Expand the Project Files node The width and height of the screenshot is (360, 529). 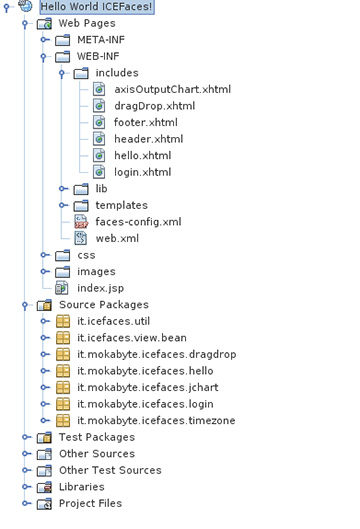(26, 503)
